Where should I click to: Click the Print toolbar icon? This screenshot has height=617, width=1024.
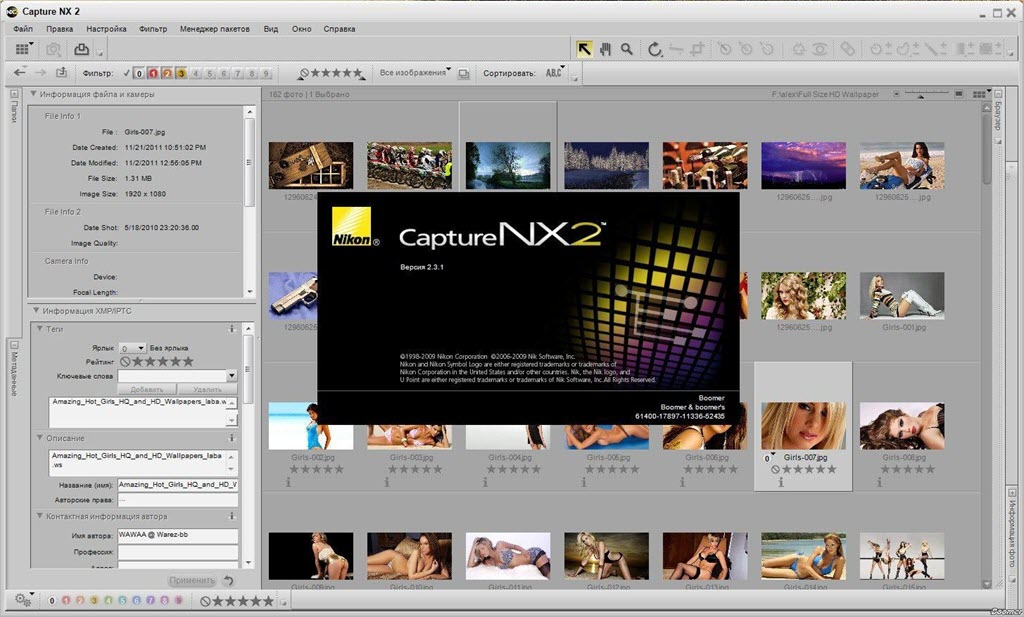pos(81,49)
